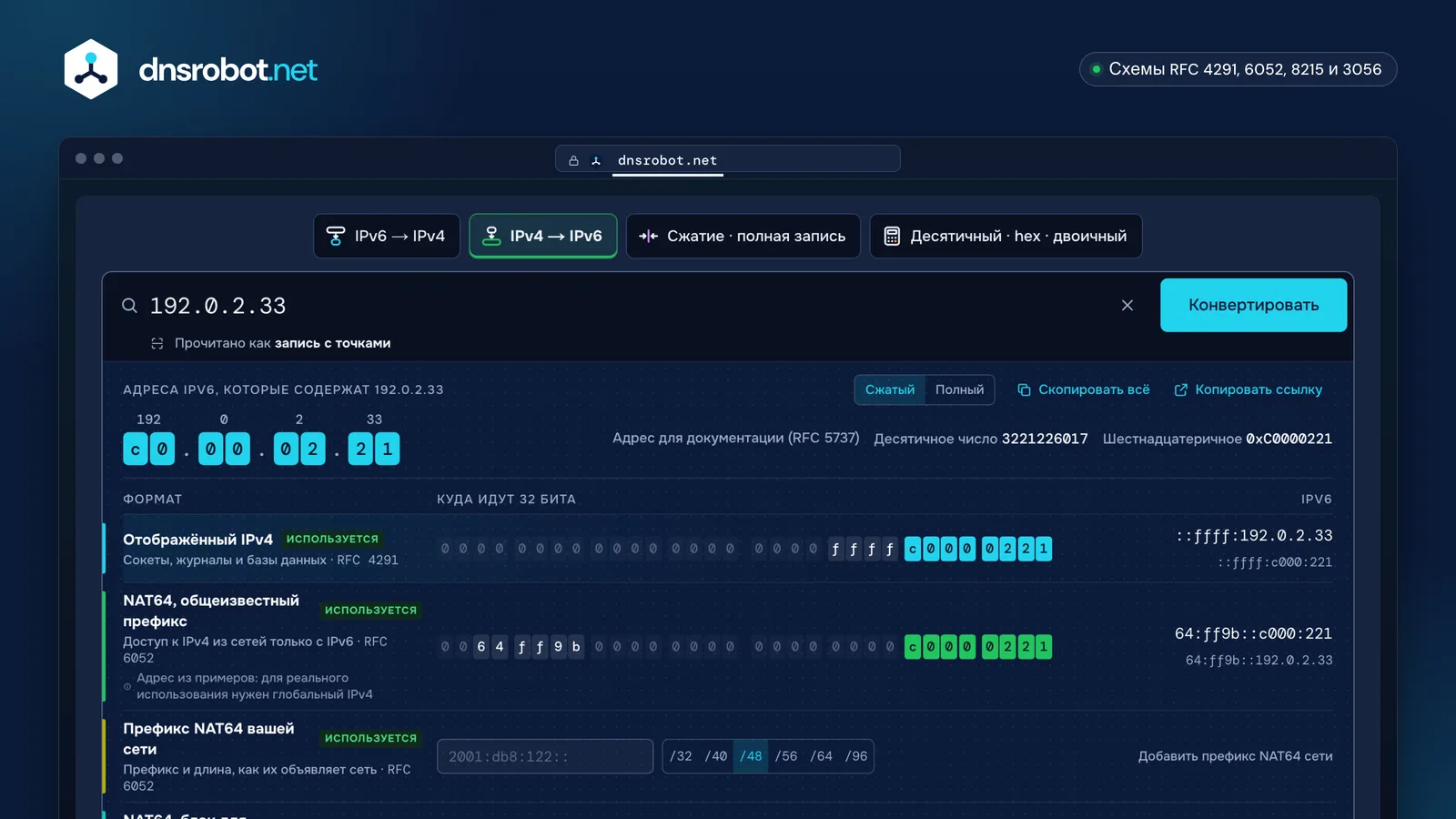Focus the NAT64 prefix field '2001:db8:122::'

click(545, 756)
